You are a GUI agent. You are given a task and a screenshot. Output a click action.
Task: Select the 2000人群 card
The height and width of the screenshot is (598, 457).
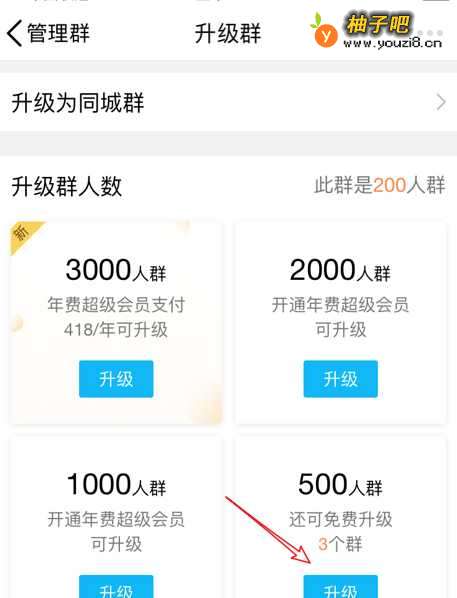[x=341, y=323]
